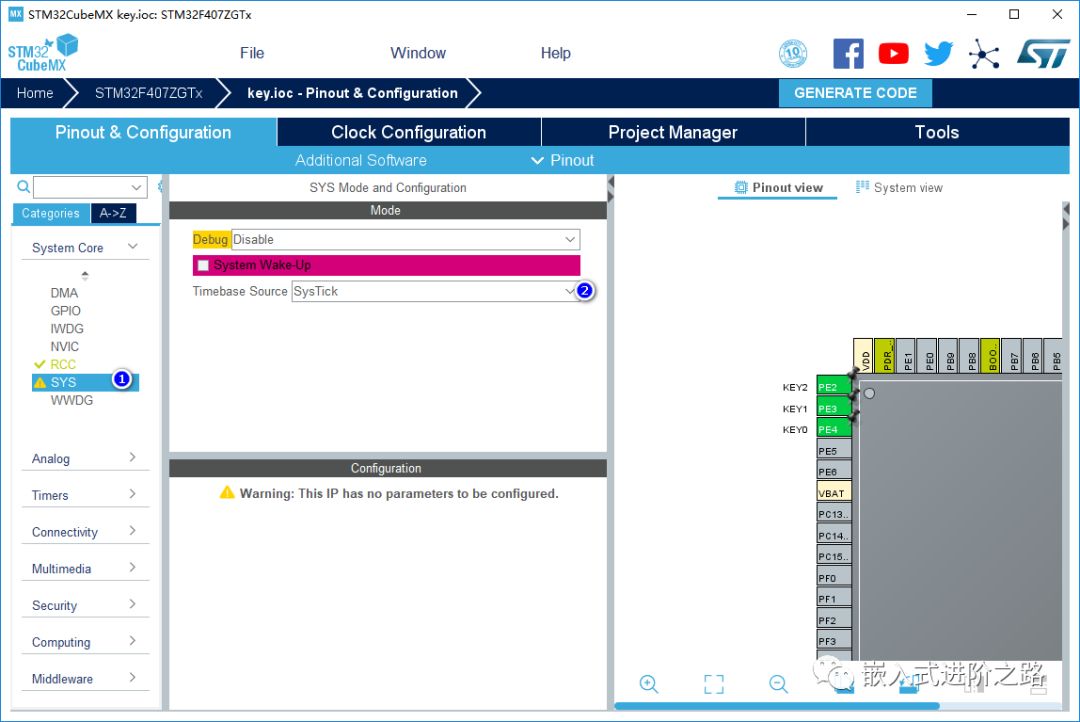
Task: Open the Help menu
Action: 555,53
